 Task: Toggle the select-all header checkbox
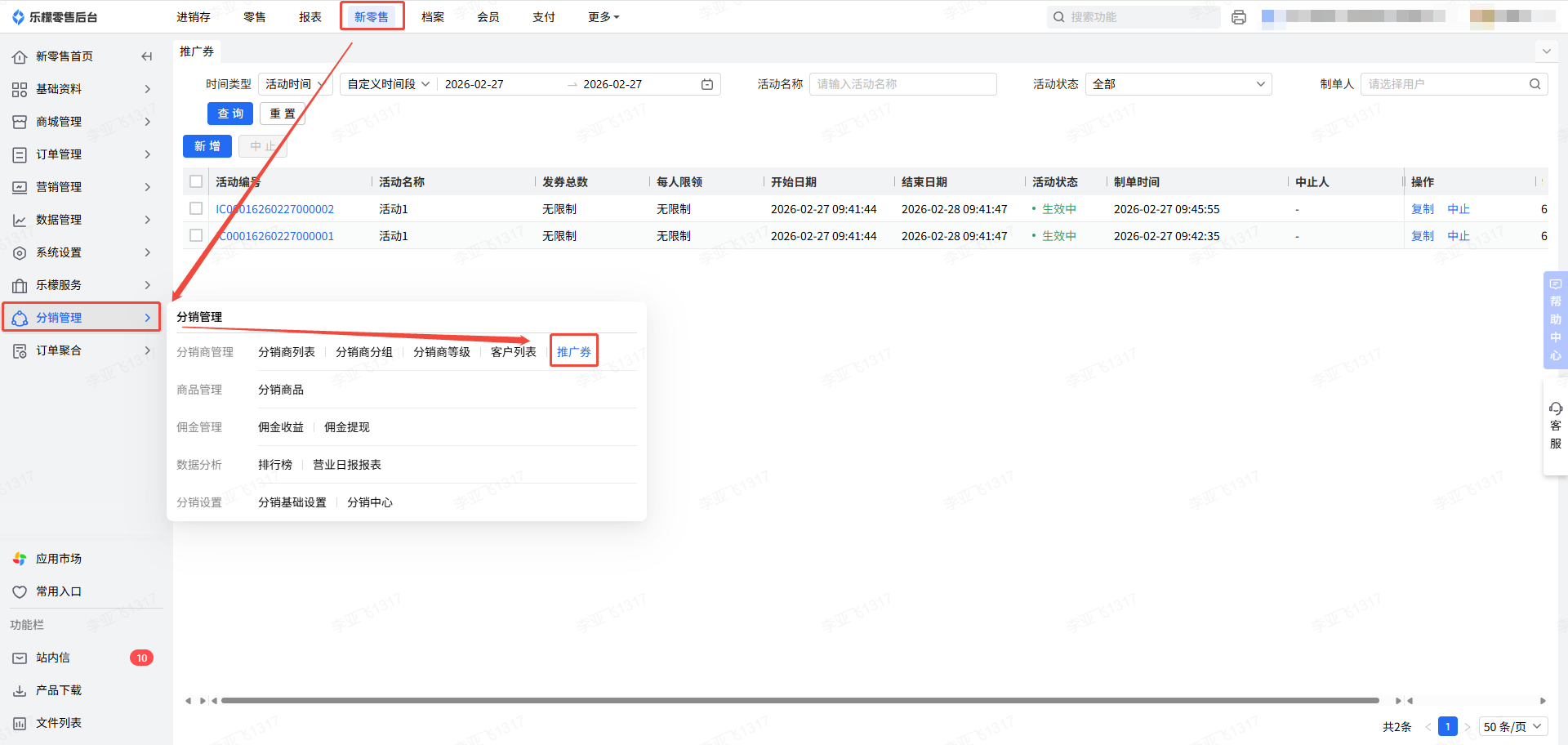tap(196, 181)
